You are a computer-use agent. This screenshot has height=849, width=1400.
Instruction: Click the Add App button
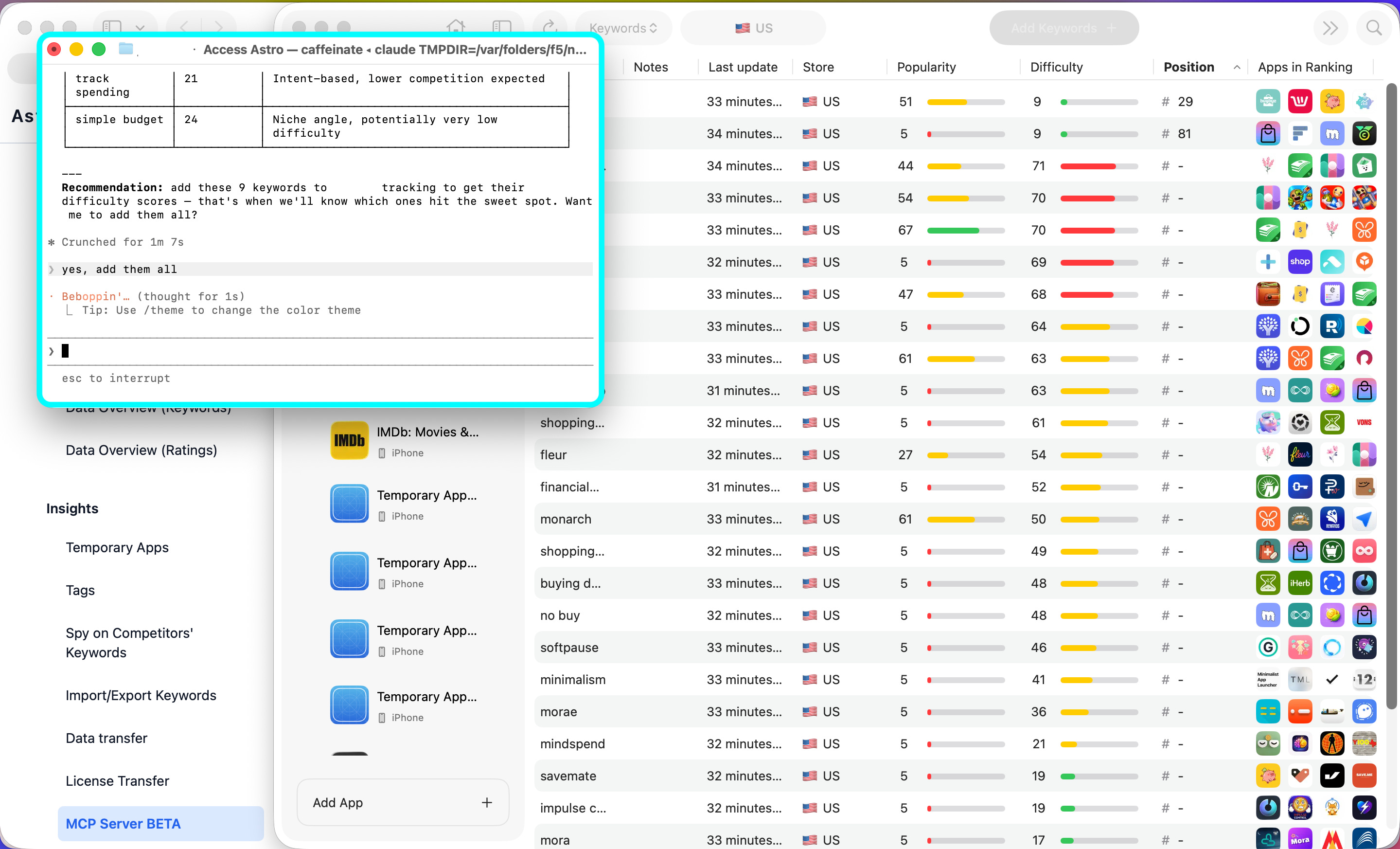[x=402, y=802]
